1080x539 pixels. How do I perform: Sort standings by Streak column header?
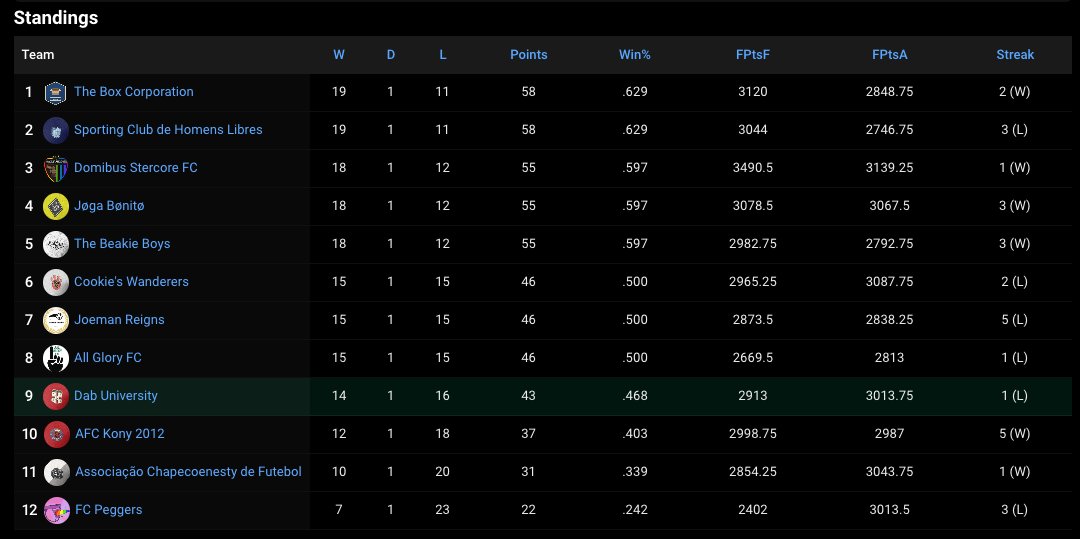click(1015, 54)
